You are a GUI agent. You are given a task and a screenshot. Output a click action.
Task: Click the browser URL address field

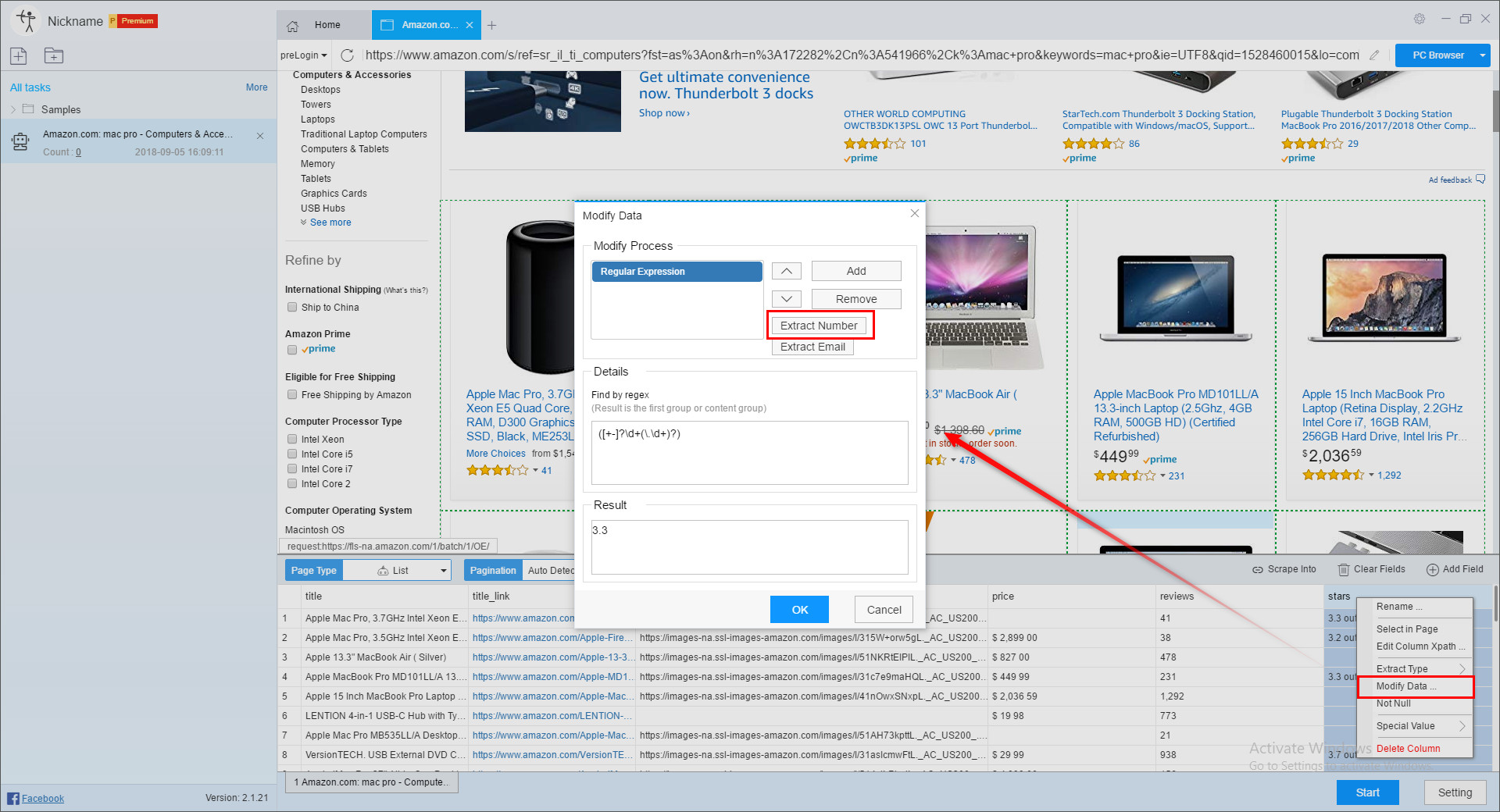pyautogui.click(x=862, y=55)
